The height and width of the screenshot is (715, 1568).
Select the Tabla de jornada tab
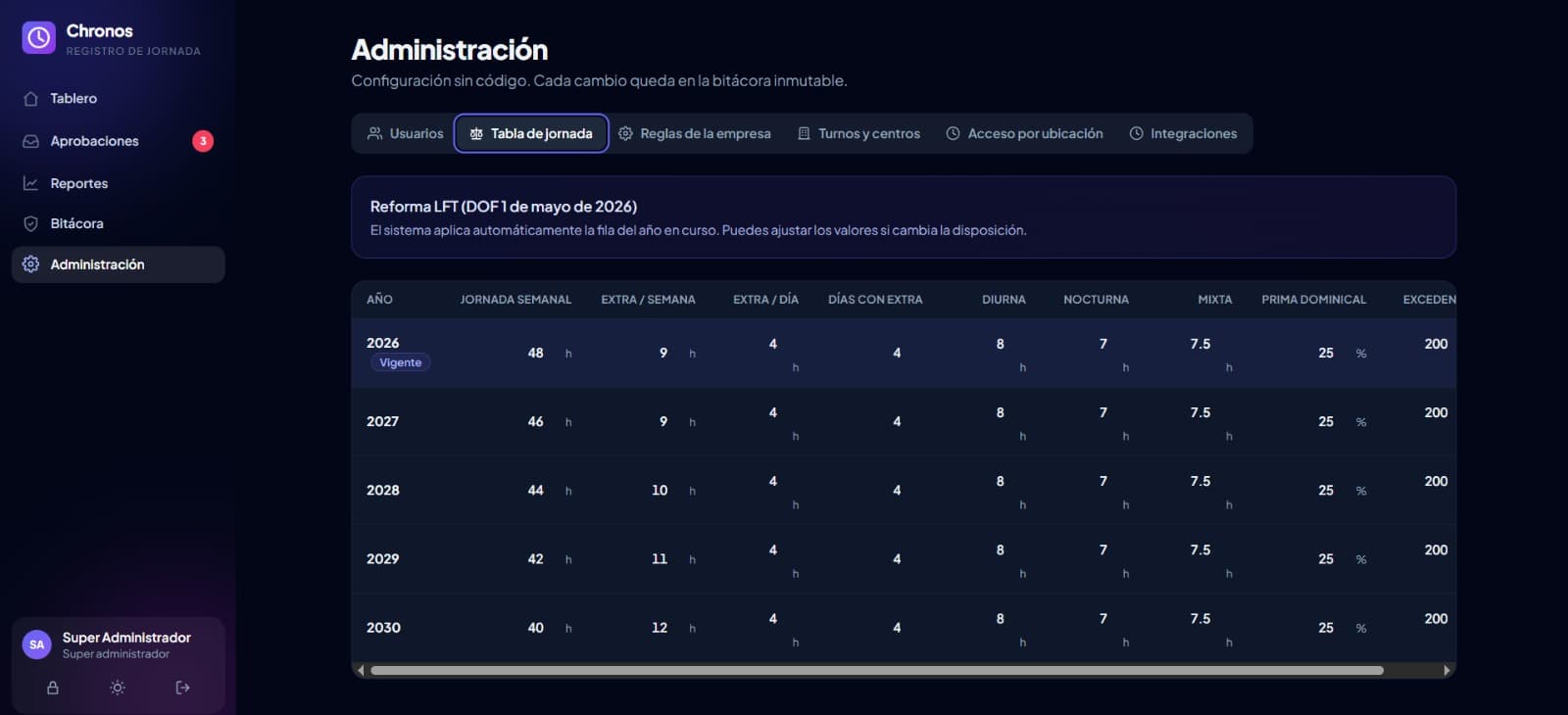531,134
